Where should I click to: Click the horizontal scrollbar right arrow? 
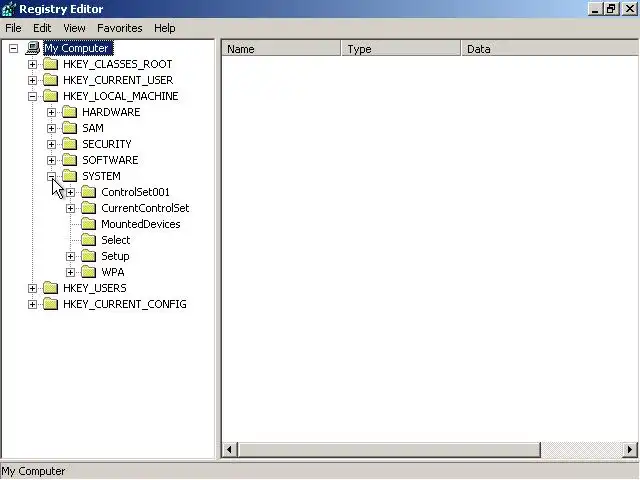630,450
